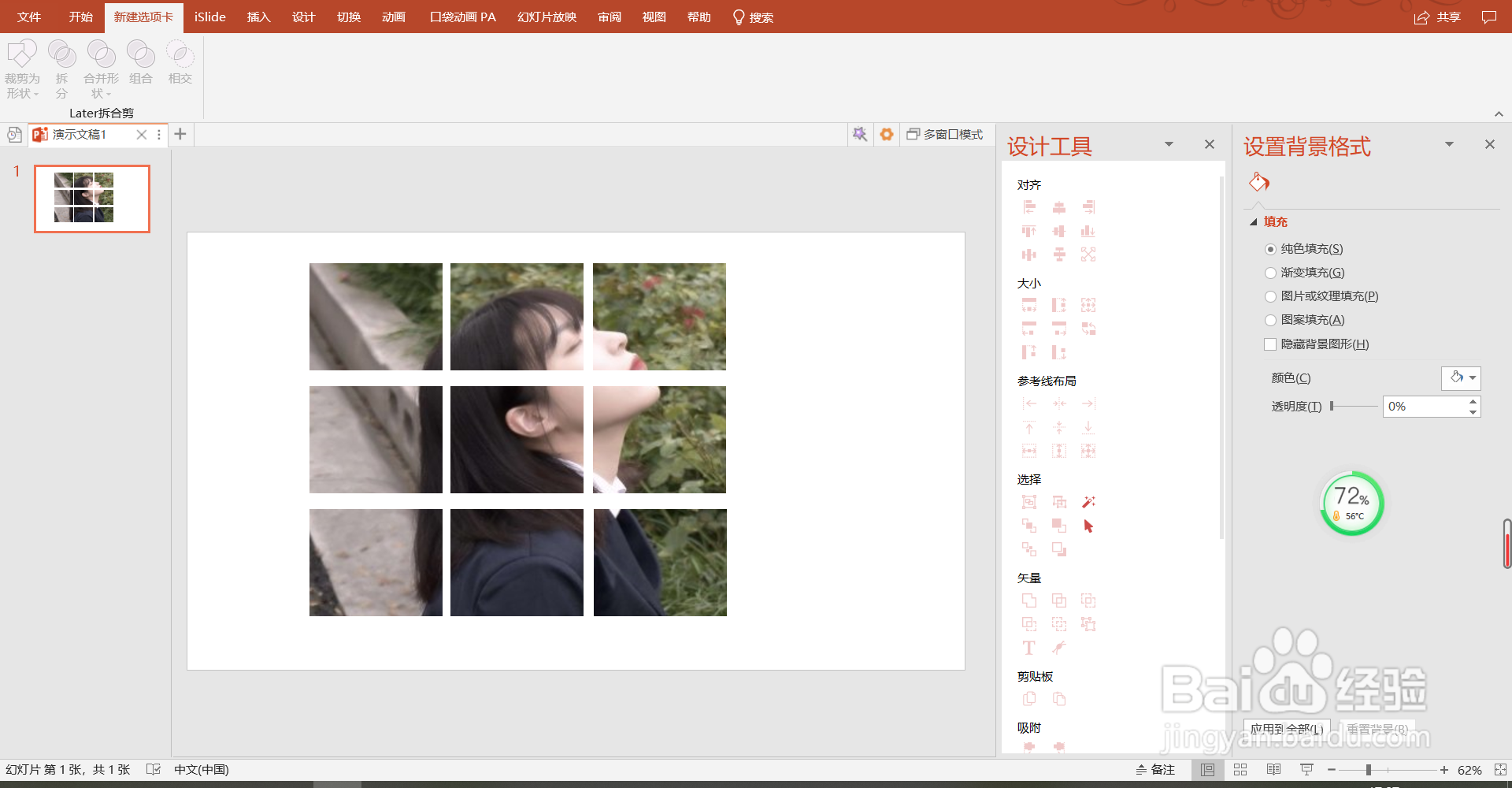Select the magic wand selection icon
Viewport: 1512px width, 788px height.
point(1088,502)
